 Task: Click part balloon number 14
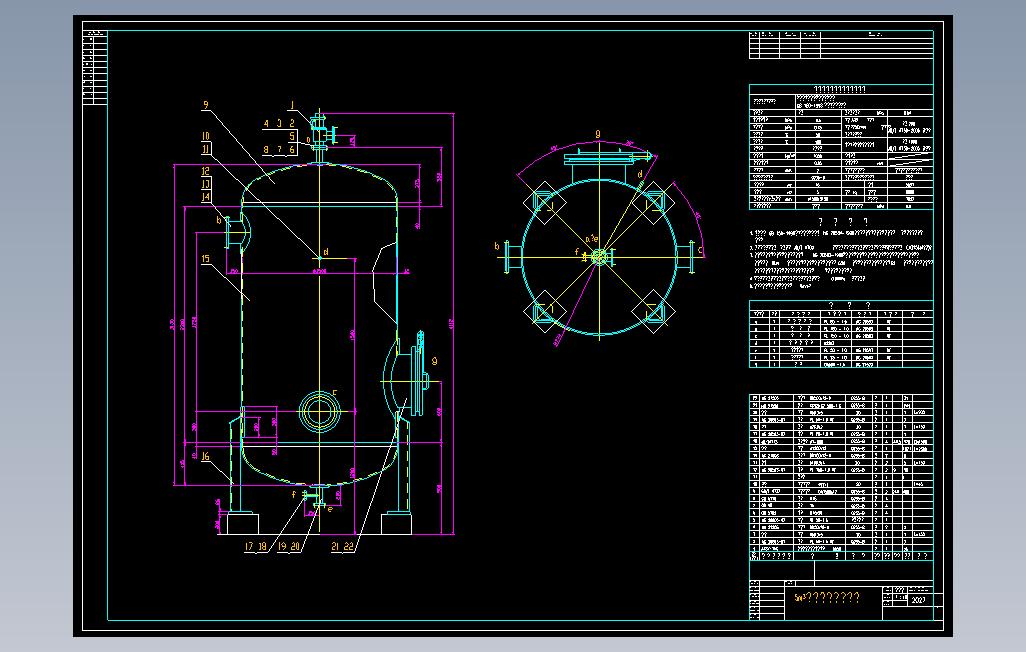click(x=205, y=196)
